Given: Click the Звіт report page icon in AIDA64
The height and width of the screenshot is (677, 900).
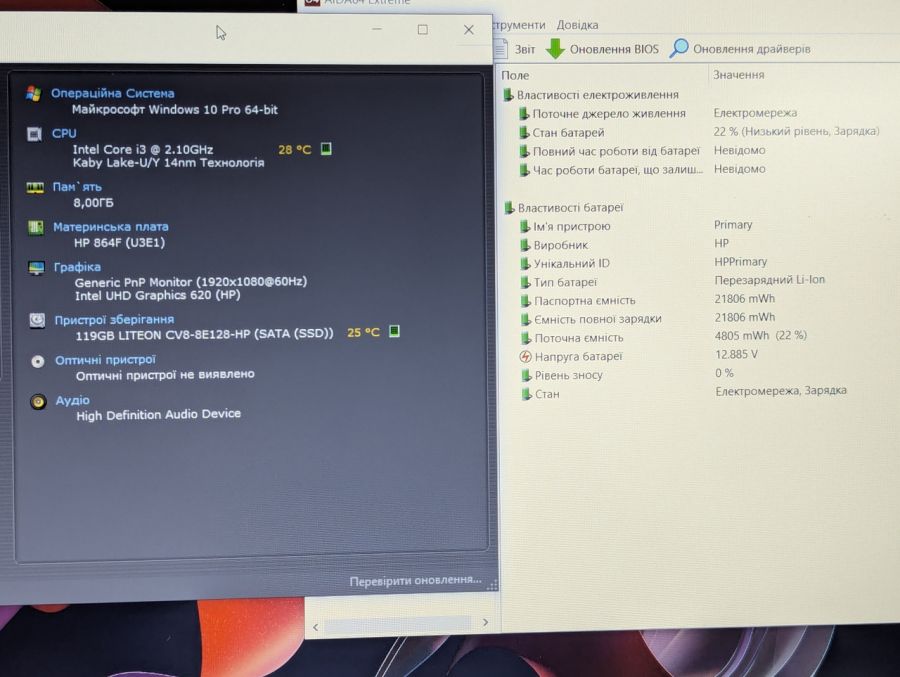Looking at the screenshot, I should 501,49.
